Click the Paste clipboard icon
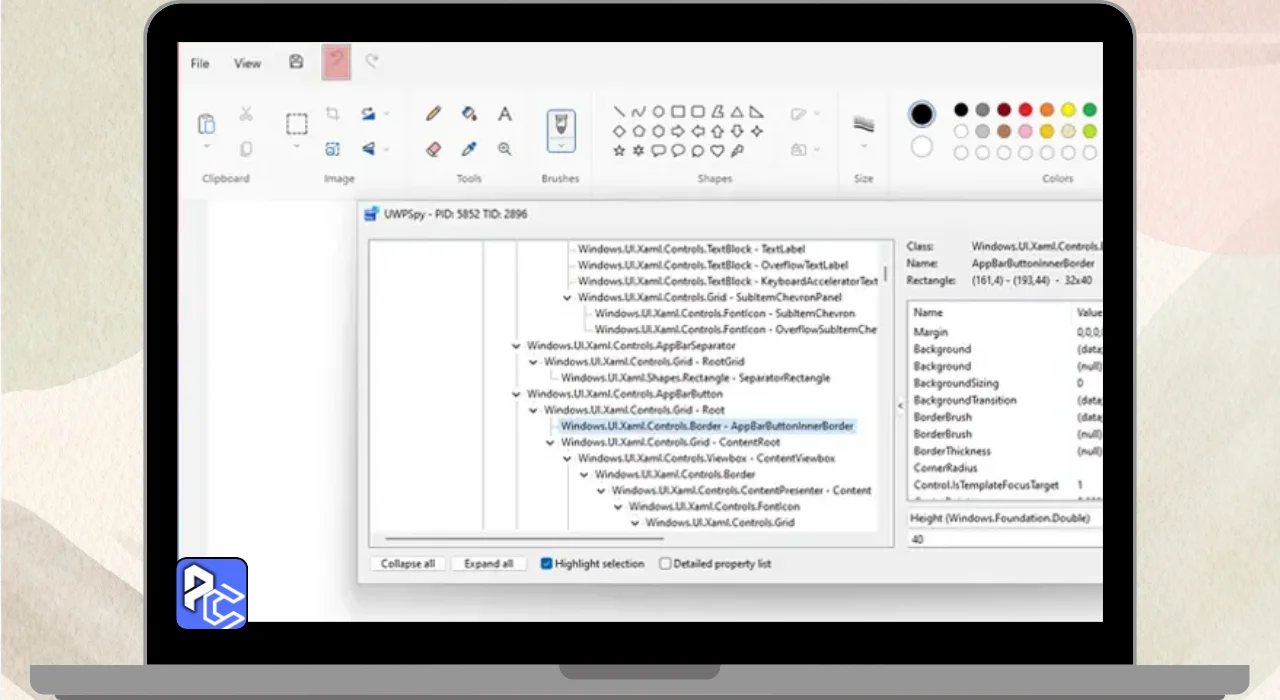Viewport: 1280px width, 700px height. coord(206,124)
